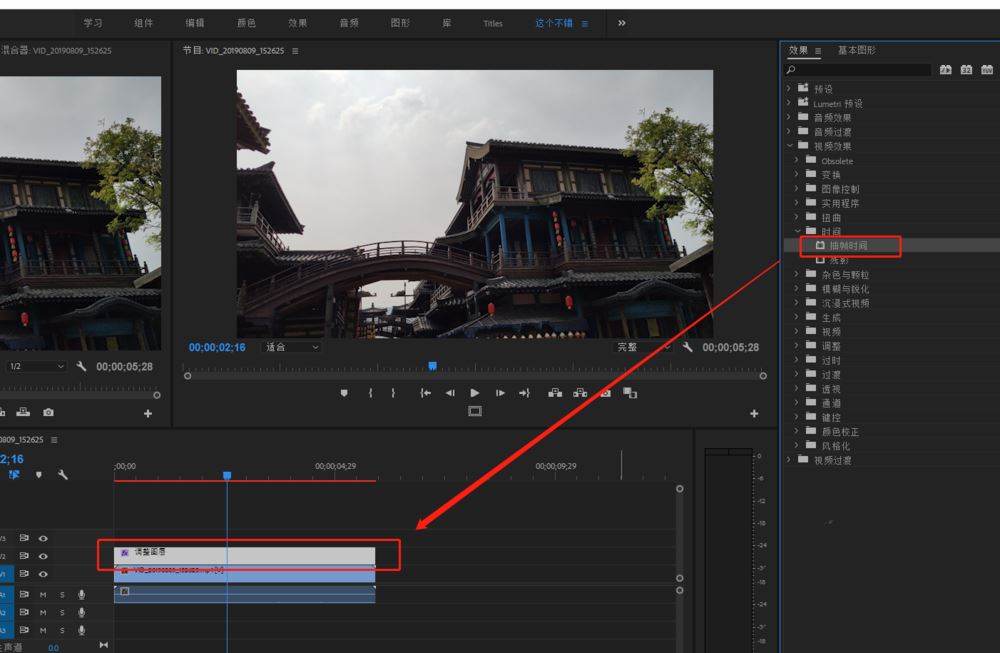Click the 0.0 audio level value
The image size is (1000, 653).
52,646
